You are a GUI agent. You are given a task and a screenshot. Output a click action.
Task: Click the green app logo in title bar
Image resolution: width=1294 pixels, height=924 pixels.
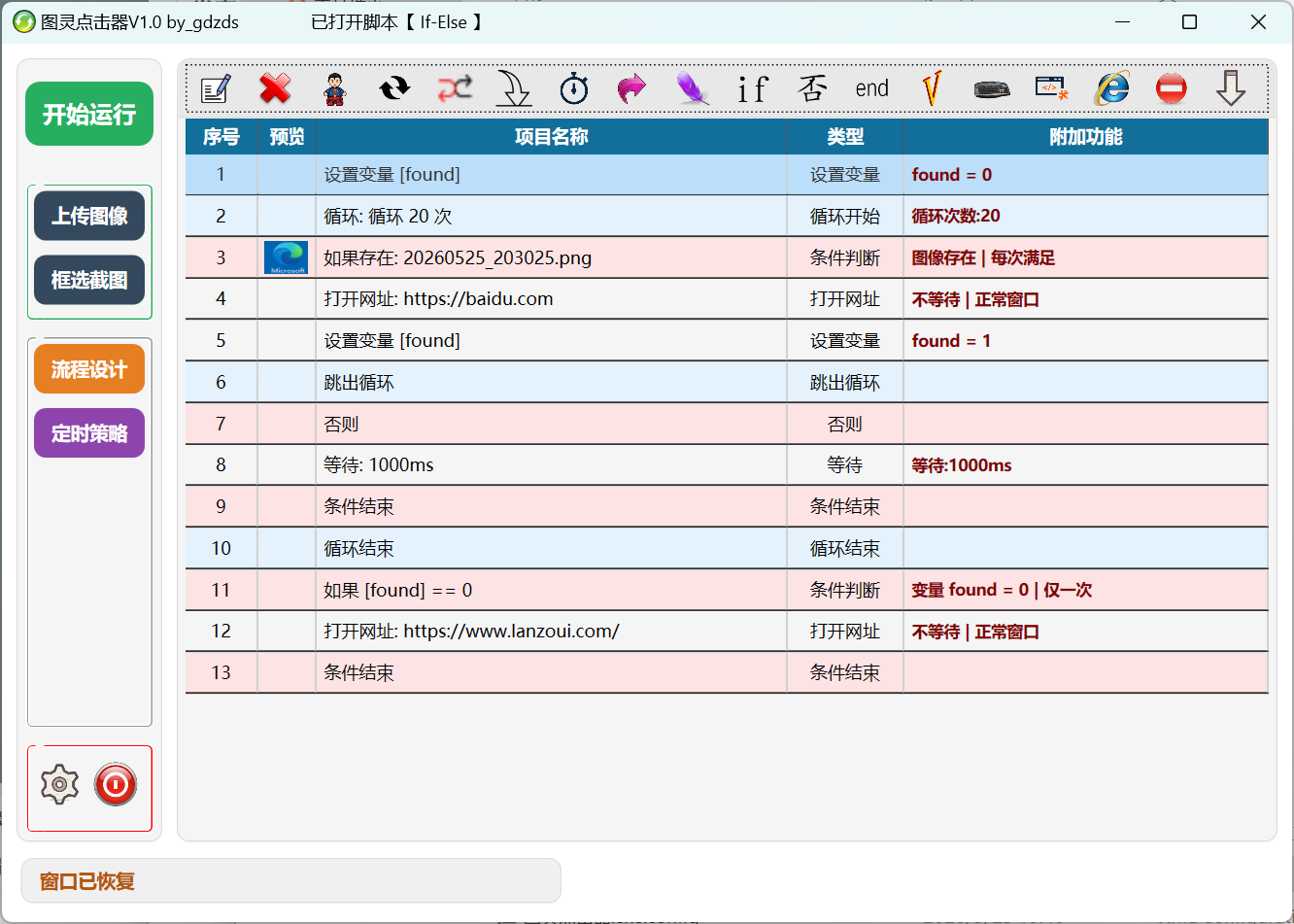(24, 21)
